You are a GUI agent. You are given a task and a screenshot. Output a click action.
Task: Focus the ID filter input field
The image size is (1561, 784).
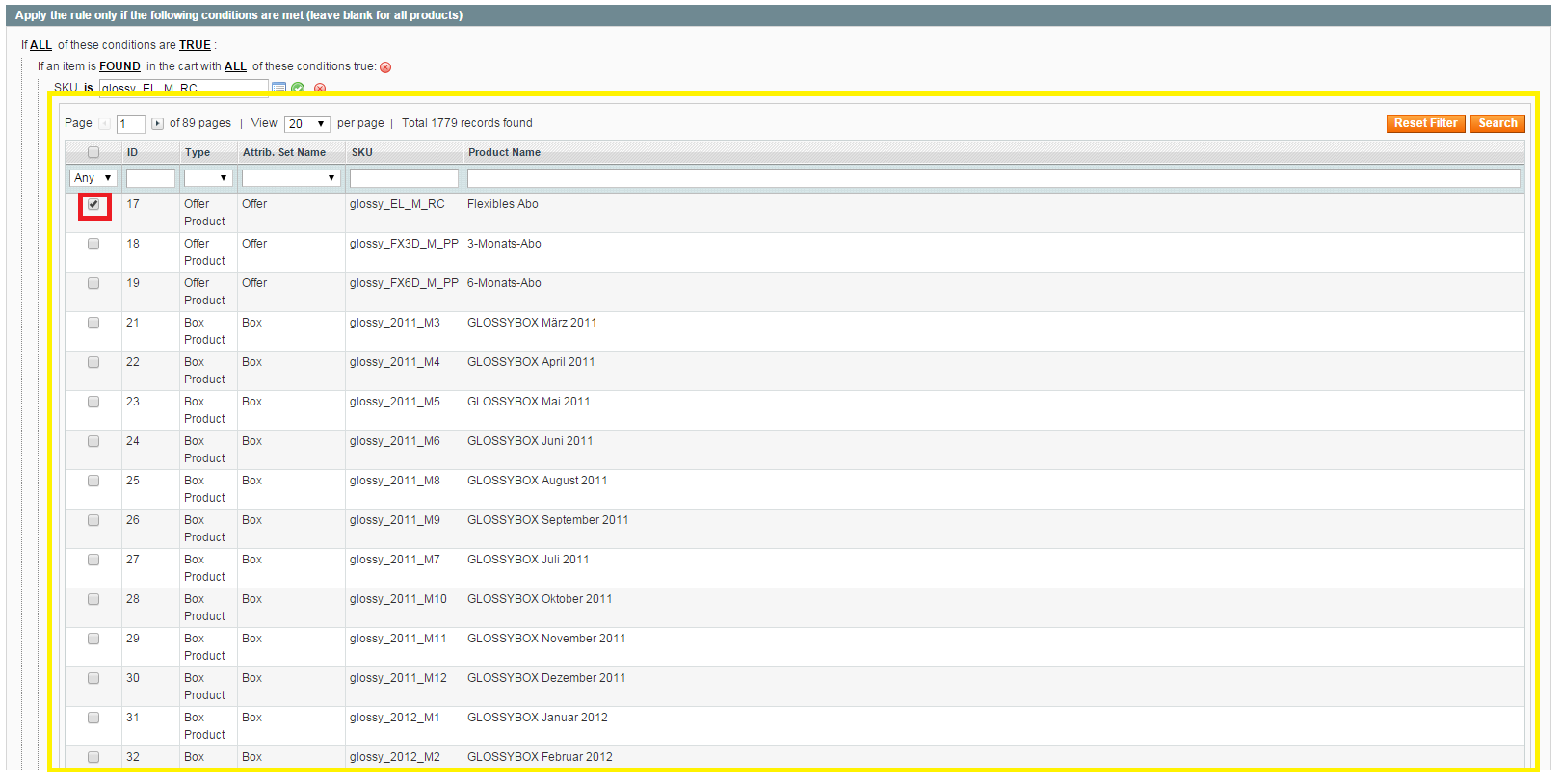[x=150, y=178]
